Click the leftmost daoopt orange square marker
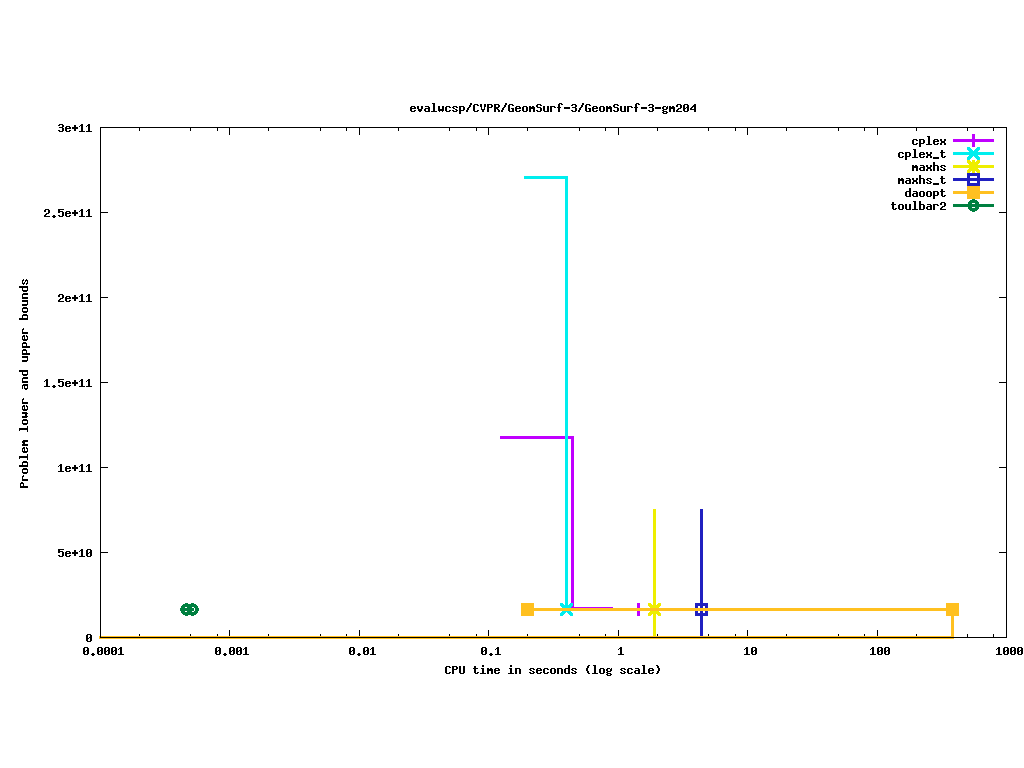1024x768 pixels. coord(527,609)
